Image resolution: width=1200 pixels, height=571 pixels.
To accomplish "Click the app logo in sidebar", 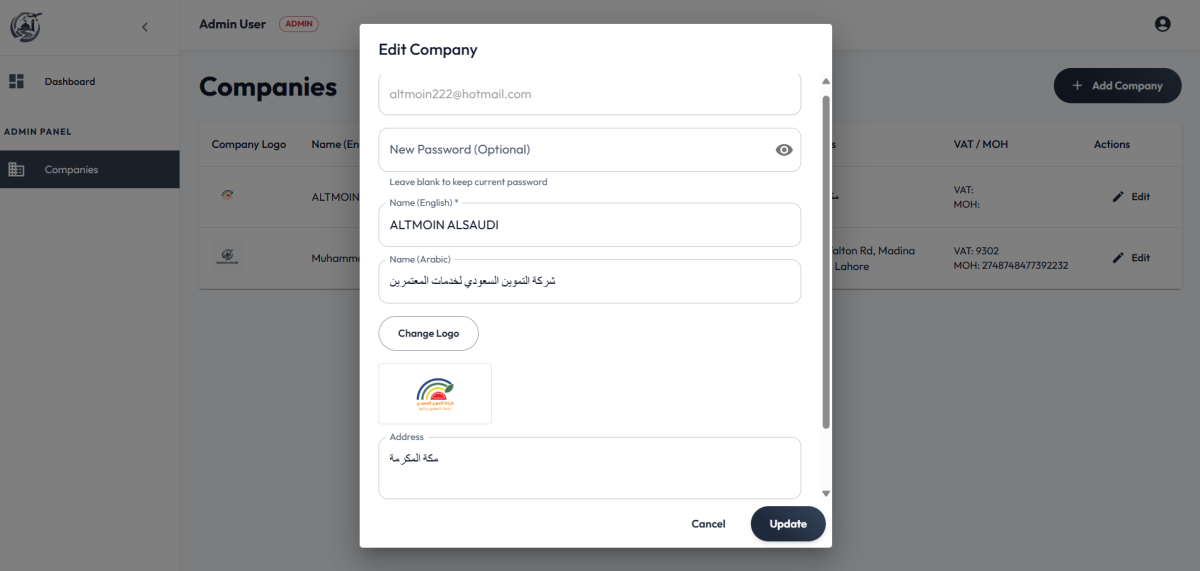I will 26,26.
